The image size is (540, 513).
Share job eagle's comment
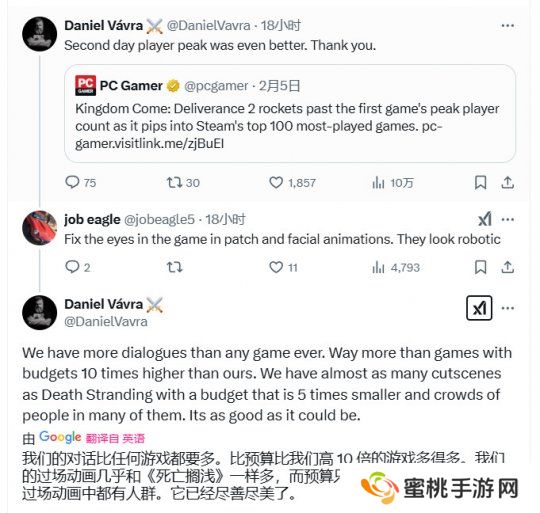pos(508,267)
